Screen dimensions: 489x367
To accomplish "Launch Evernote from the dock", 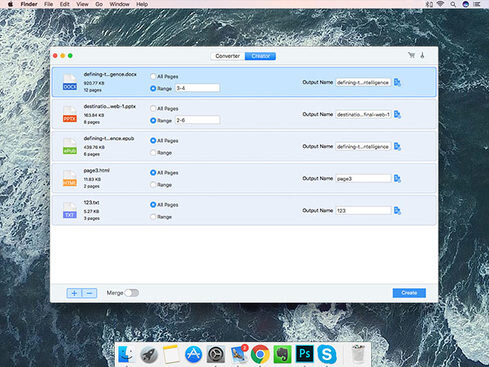I will point(282,354).
